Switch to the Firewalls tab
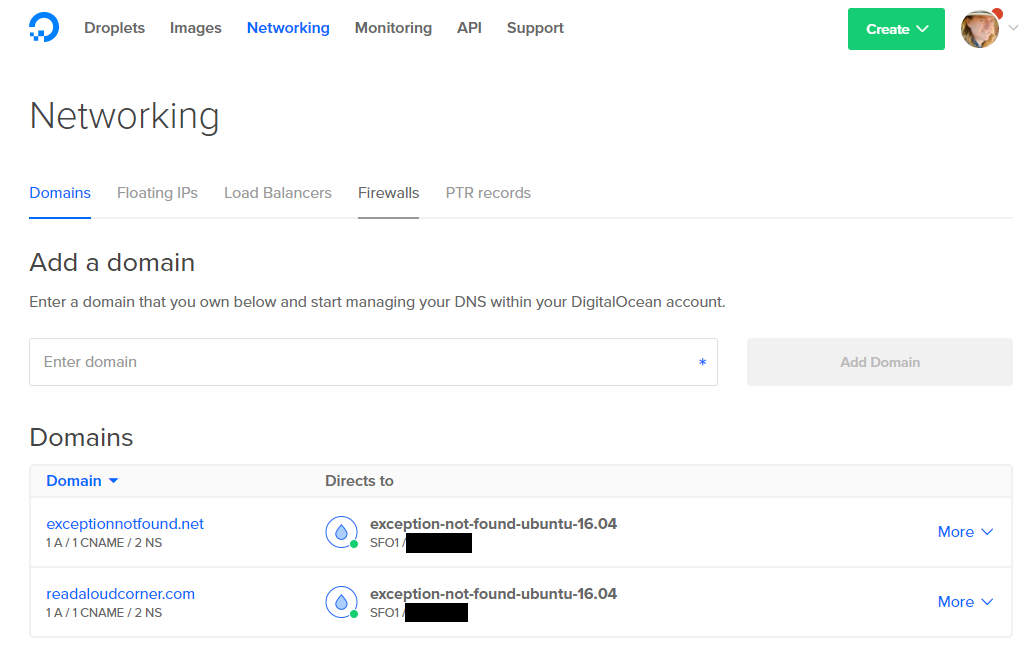The image size is (1036, 665). tap(388, 193)
